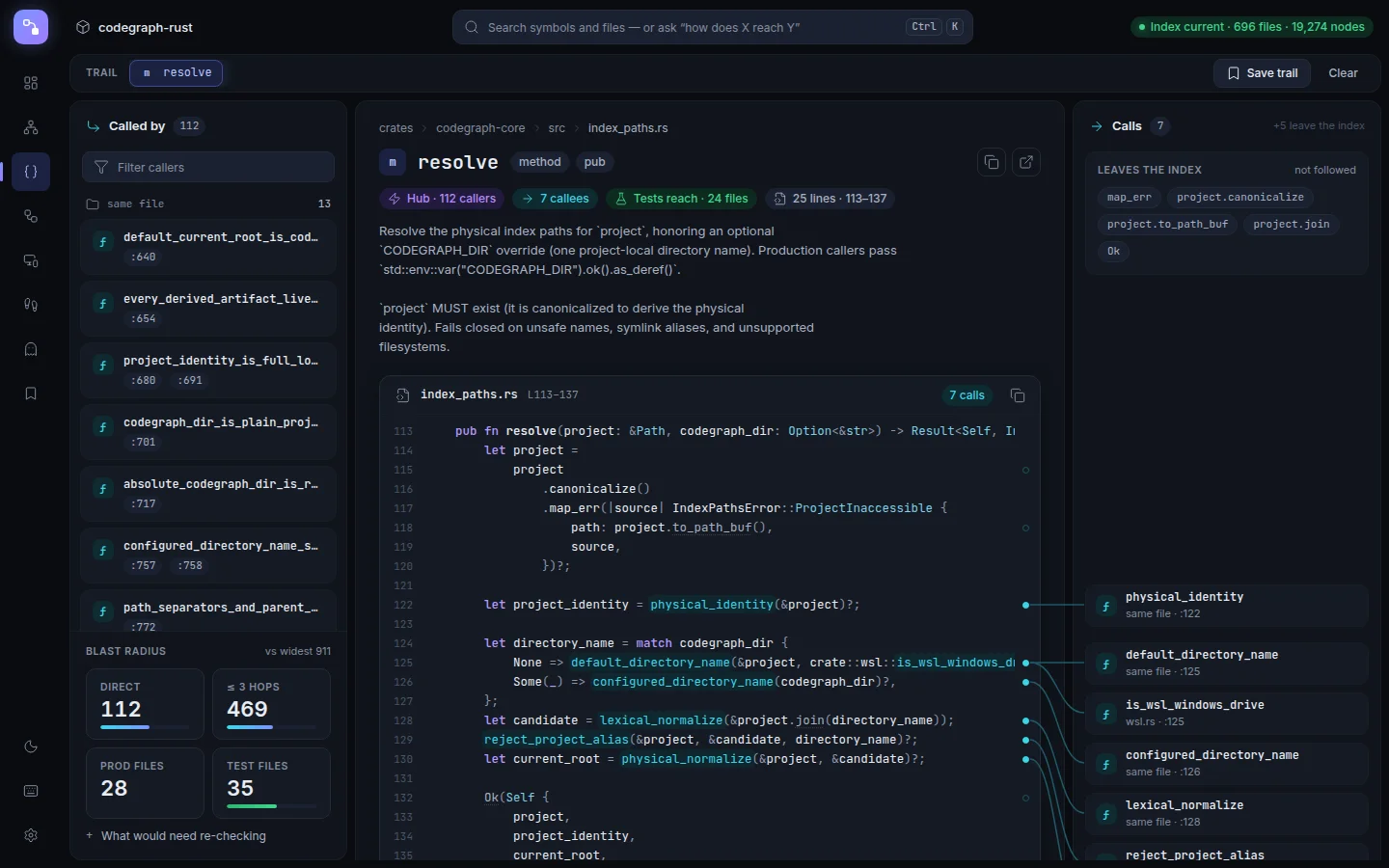Click the "project.canonicalize" chip
Viewport: 1389px width, 868px height.
point(1240,198)
